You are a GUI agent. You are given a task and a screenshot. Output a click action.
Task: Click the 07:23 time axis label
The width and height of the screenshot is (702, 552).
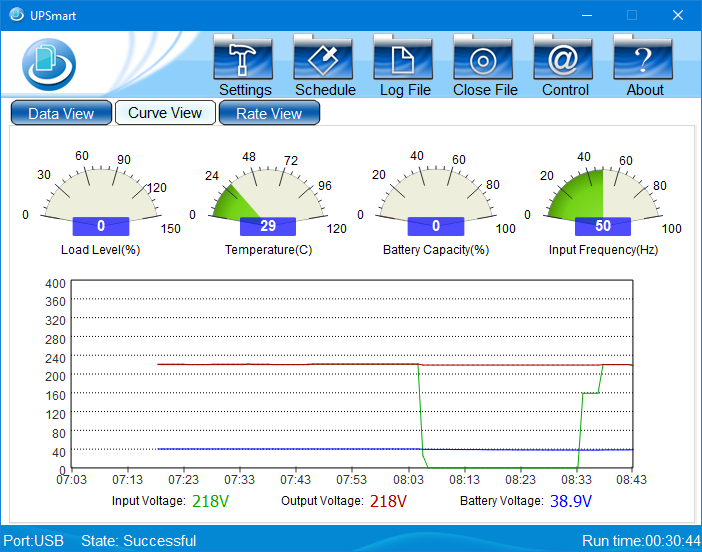pos(184,480)
